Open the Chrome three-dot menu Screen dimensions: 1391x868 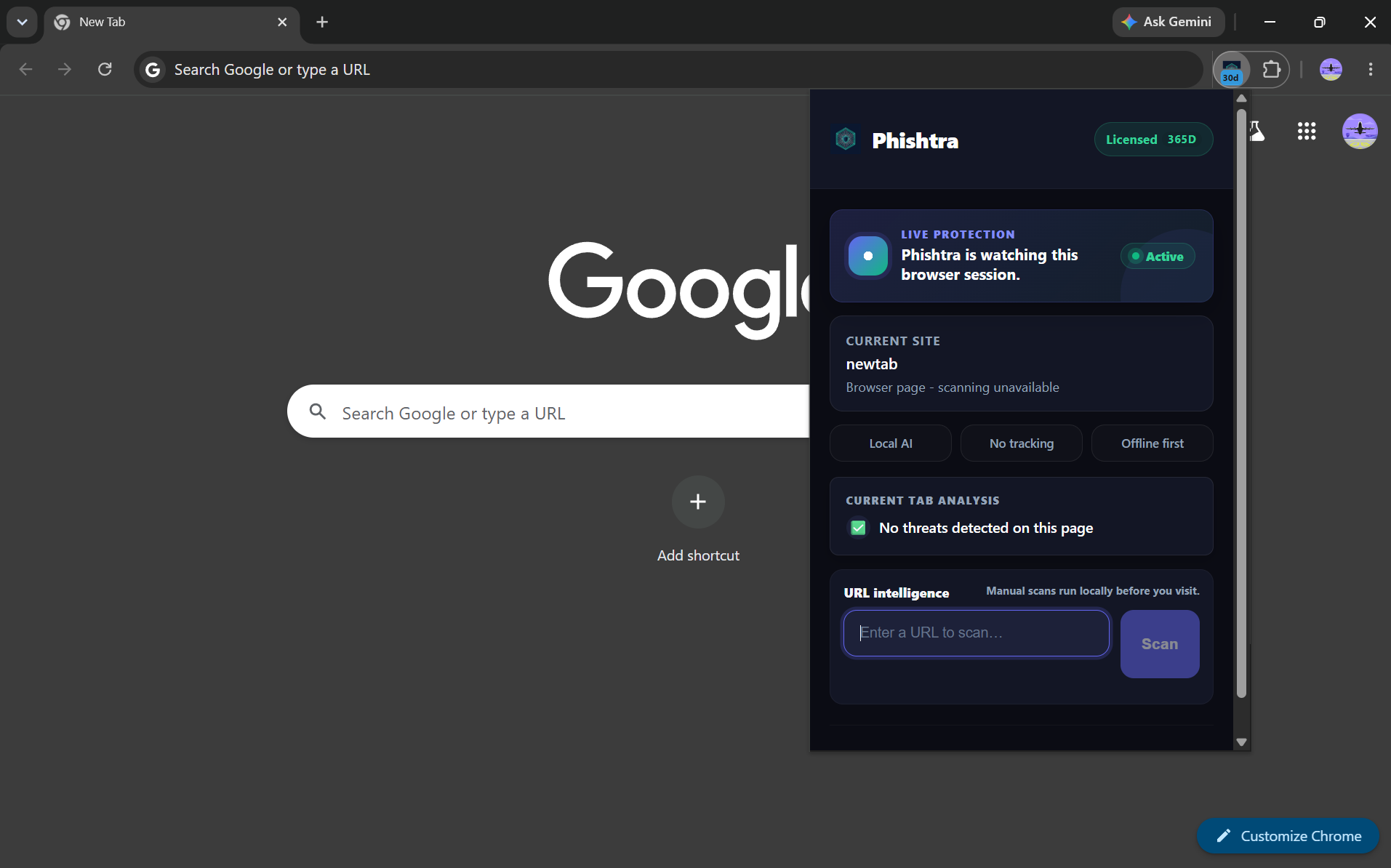tap(1371, 69)
